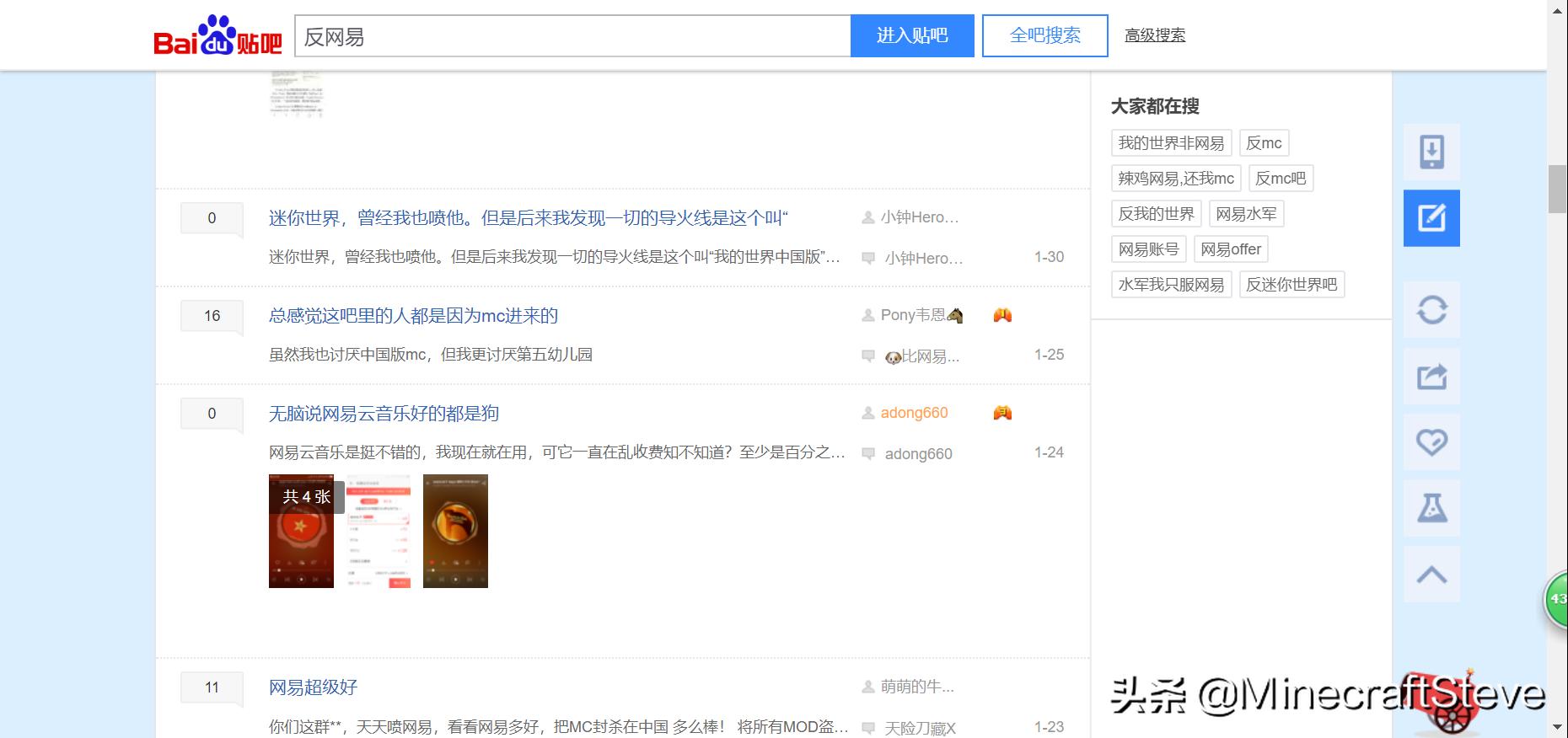Click author icon beside 小钟Hero

867,217
